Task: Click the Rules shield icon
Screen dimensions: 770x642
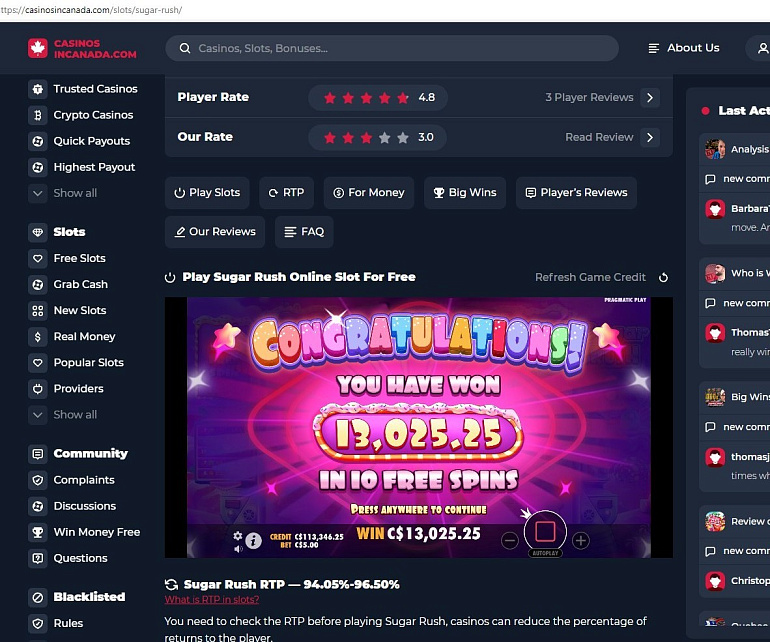Action: point(38,623)
